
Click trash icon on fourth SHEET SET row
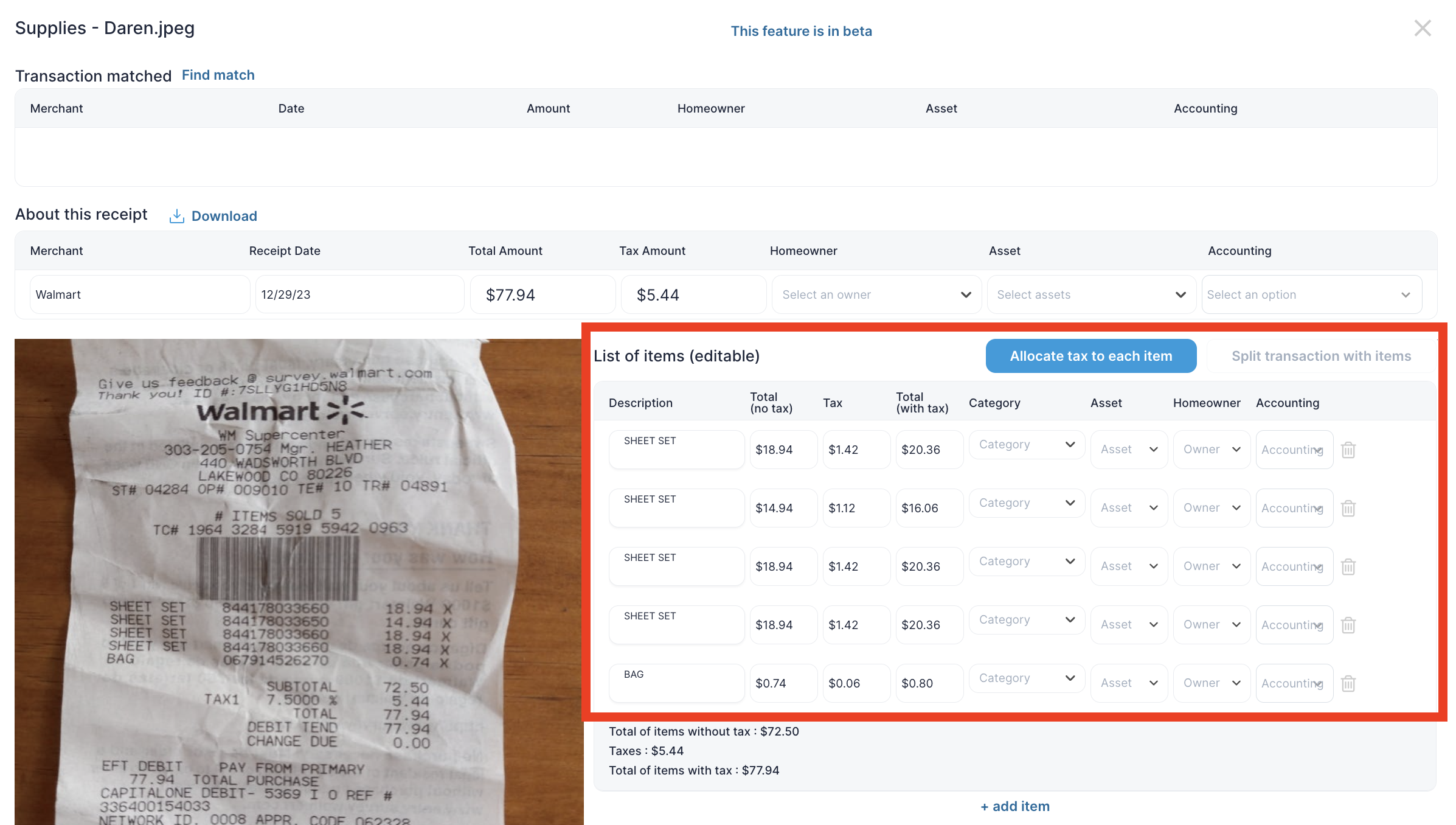(1348, 625)
